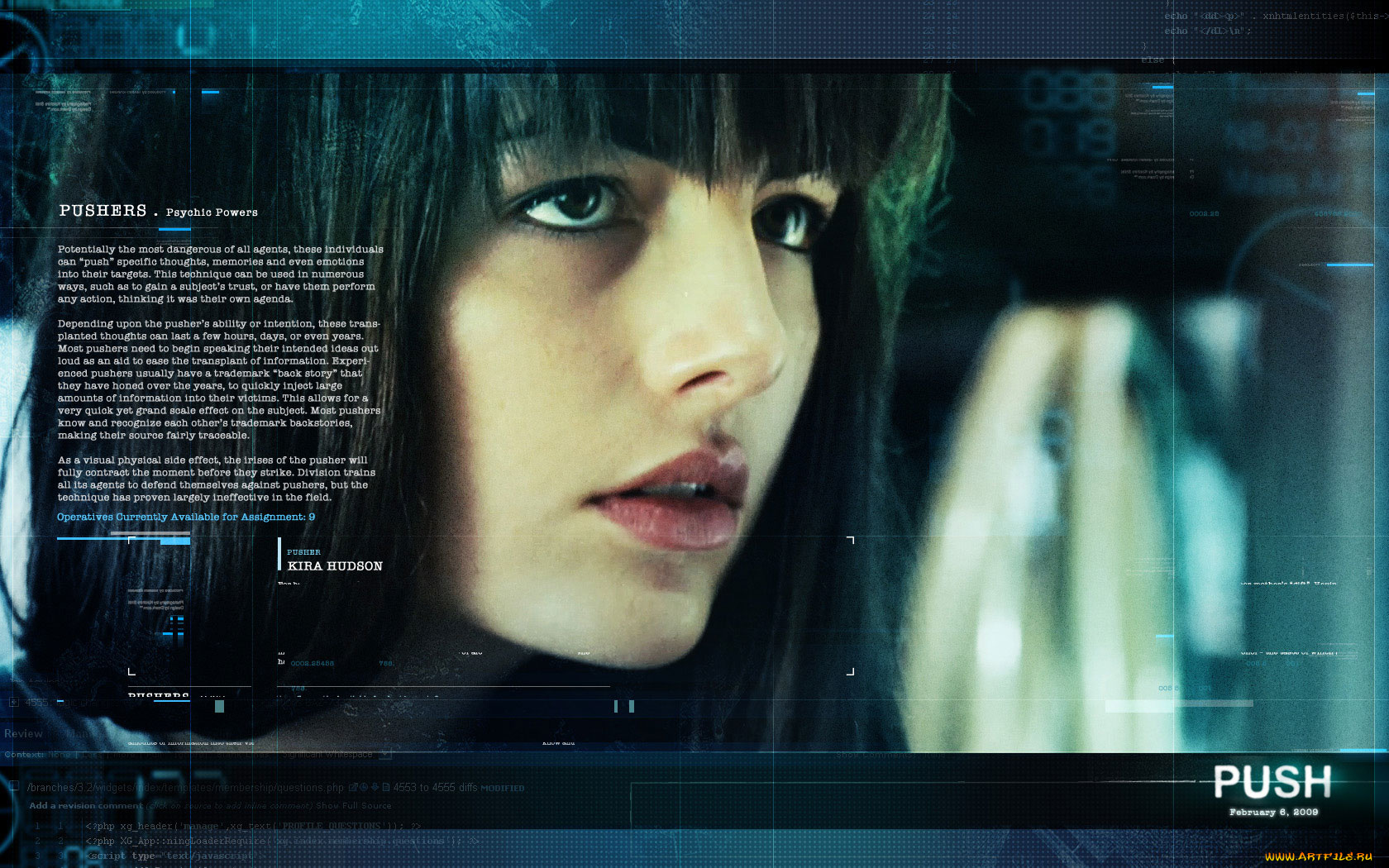Click 'Operatives Currently Available for Assignment: 9'
Viewport: 1389px width, 868px height.
(x=186, y=517)
